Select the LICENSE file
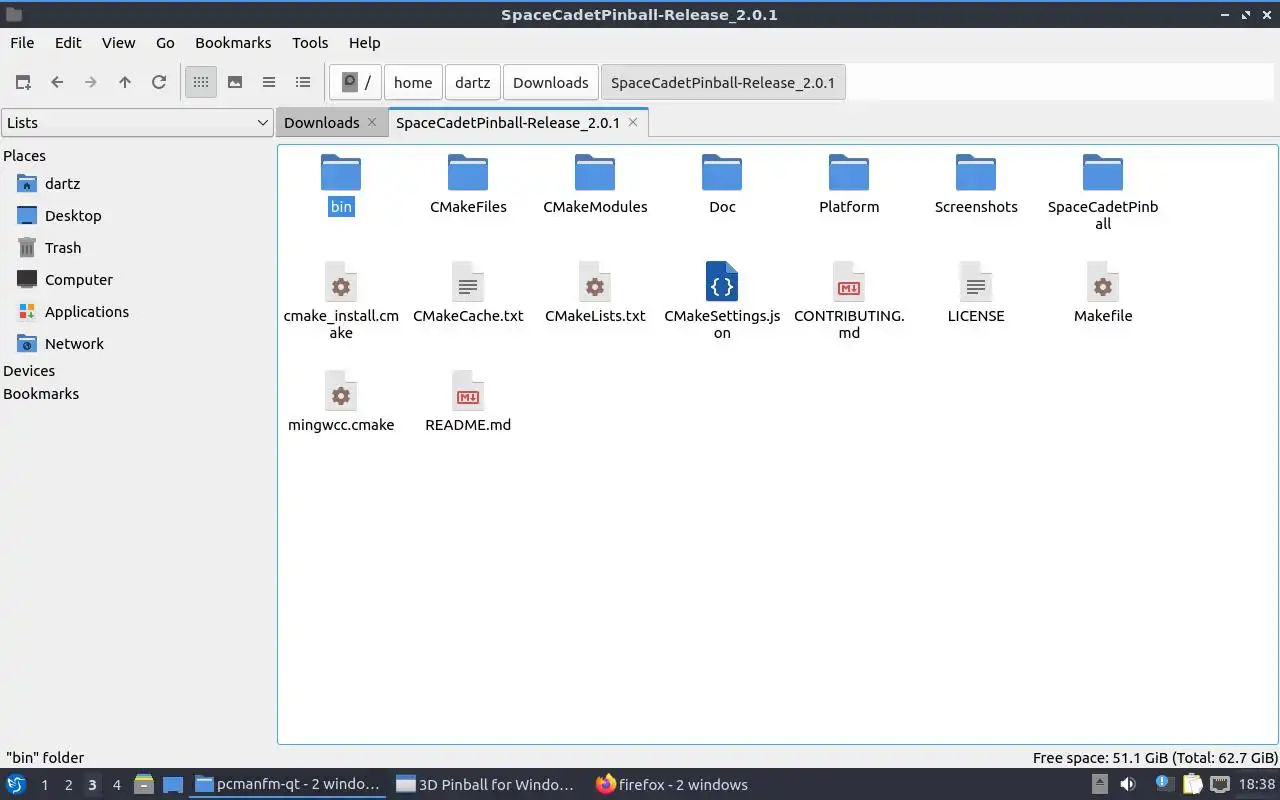 [x=976, y=293]
